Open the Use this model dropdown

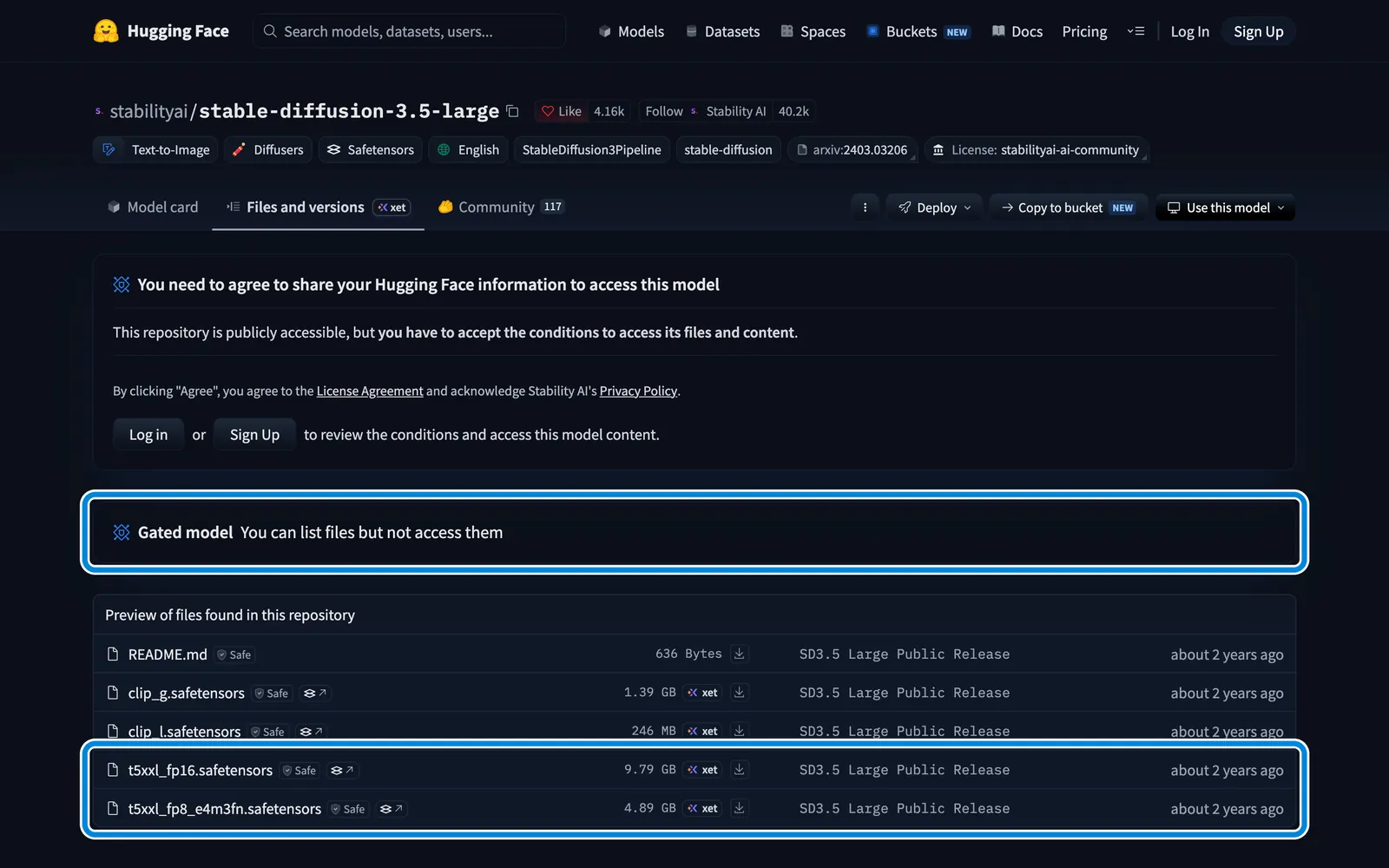[1225, 207]
